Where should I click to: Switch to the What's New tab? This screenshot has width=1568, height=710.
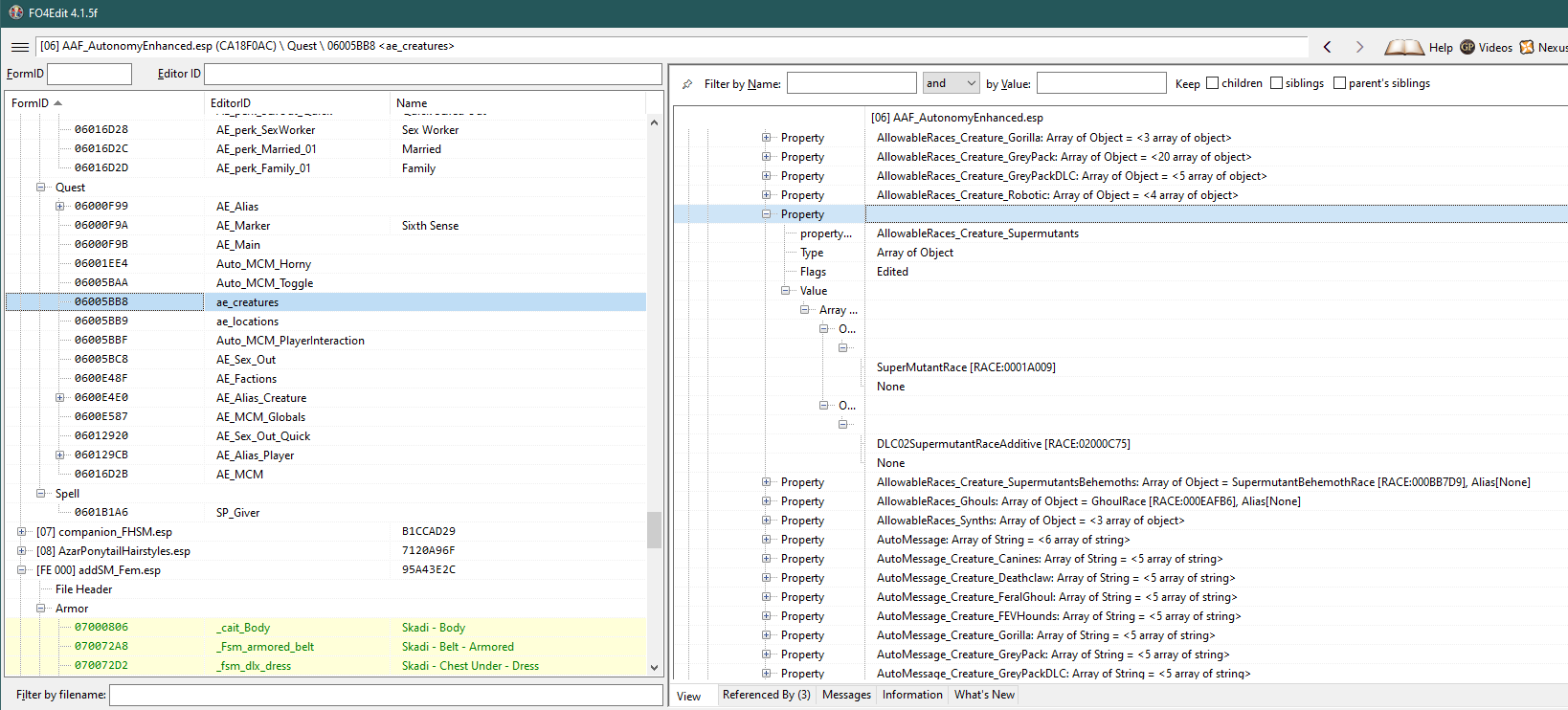tap(984, 695)
